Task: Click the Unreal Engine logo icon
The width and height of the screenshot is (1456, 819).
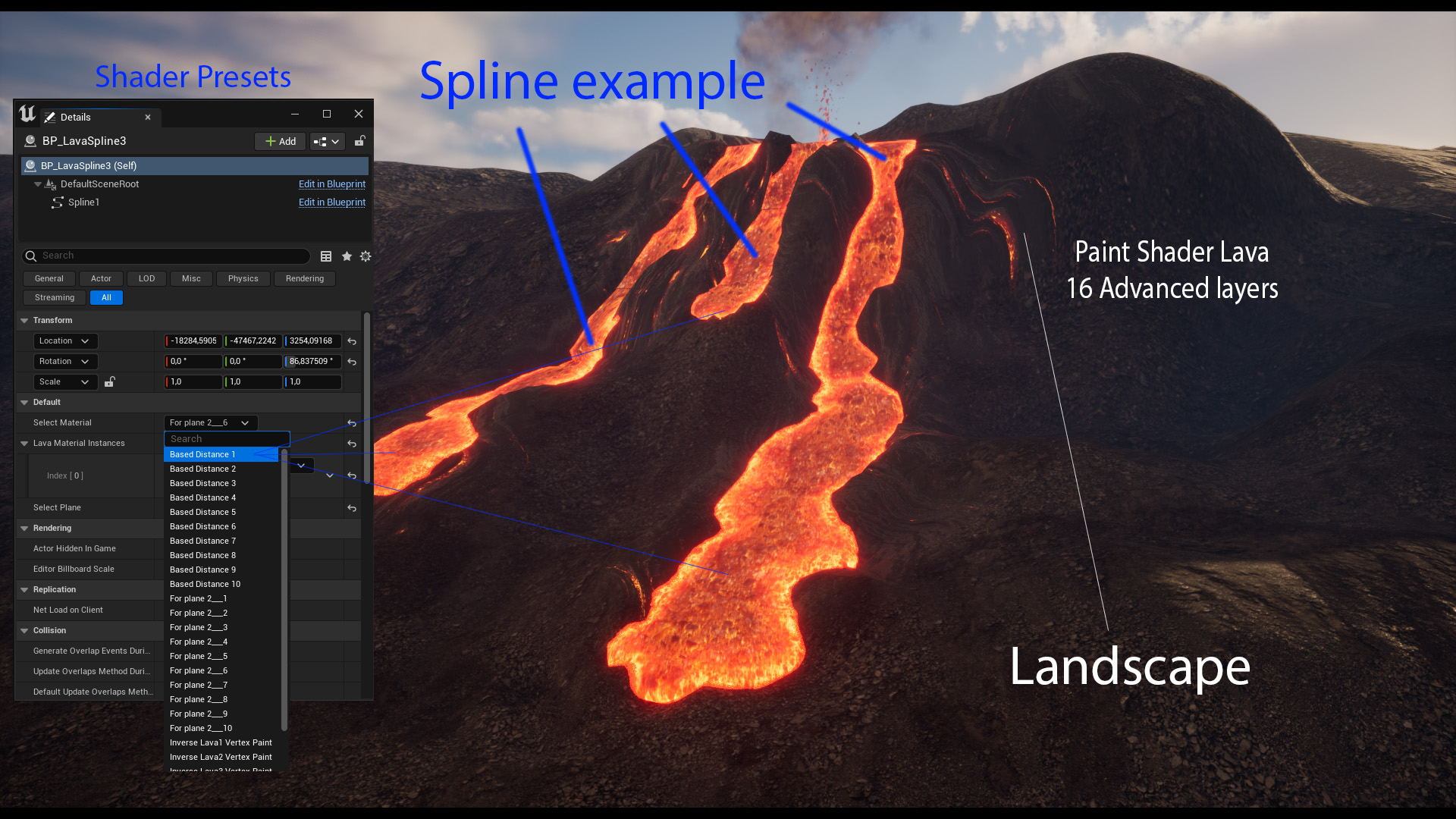Action: pyautogui.click(x=27, y=115)
